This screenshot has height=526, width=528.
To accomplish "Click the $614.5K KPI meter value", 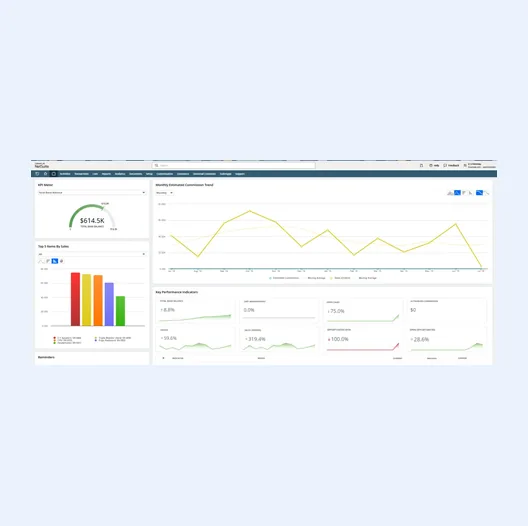I will click(92, 221).
